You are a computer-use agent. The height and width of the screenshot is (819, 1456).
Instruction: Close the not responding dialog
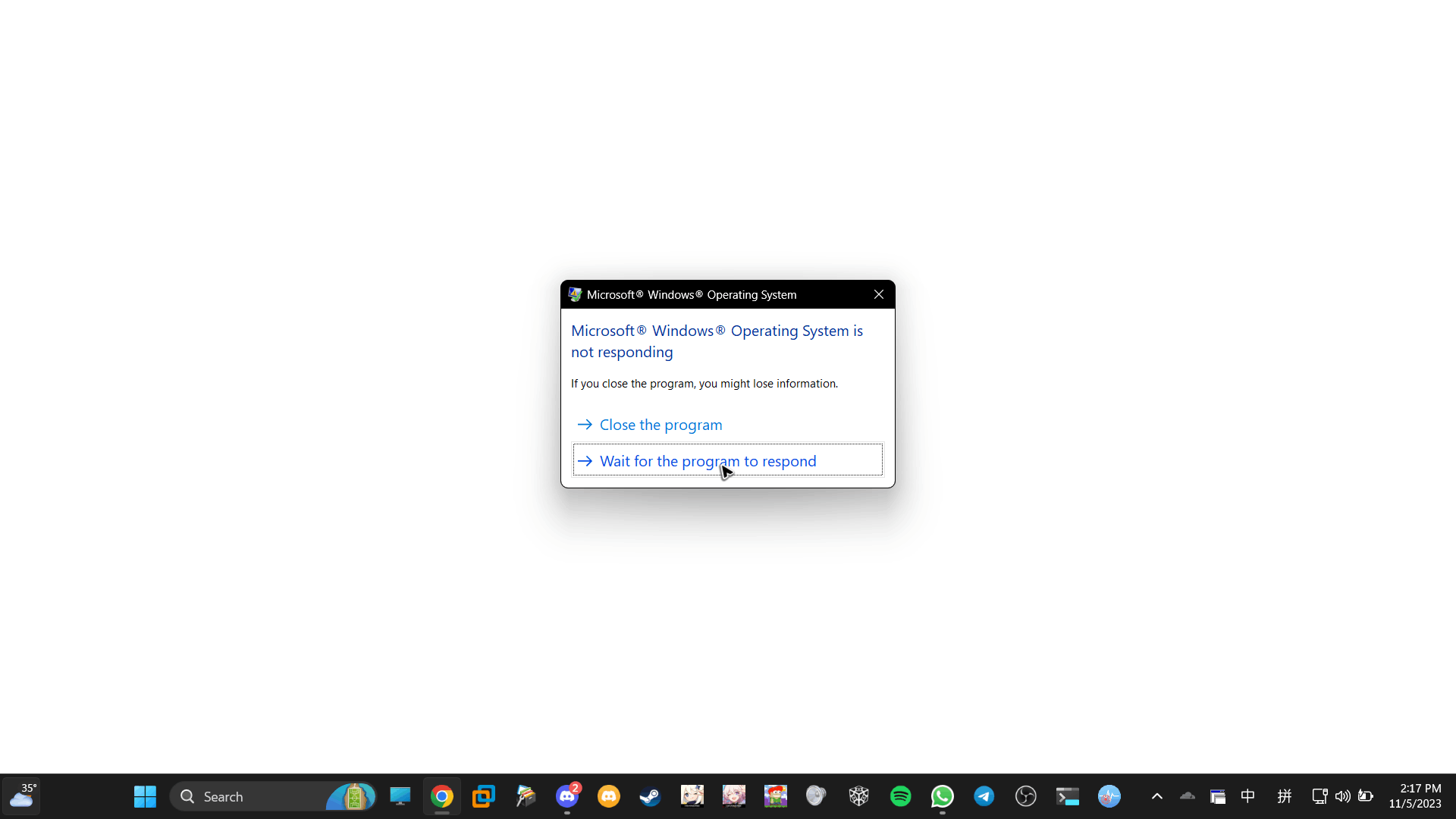(x=878, y=294)
